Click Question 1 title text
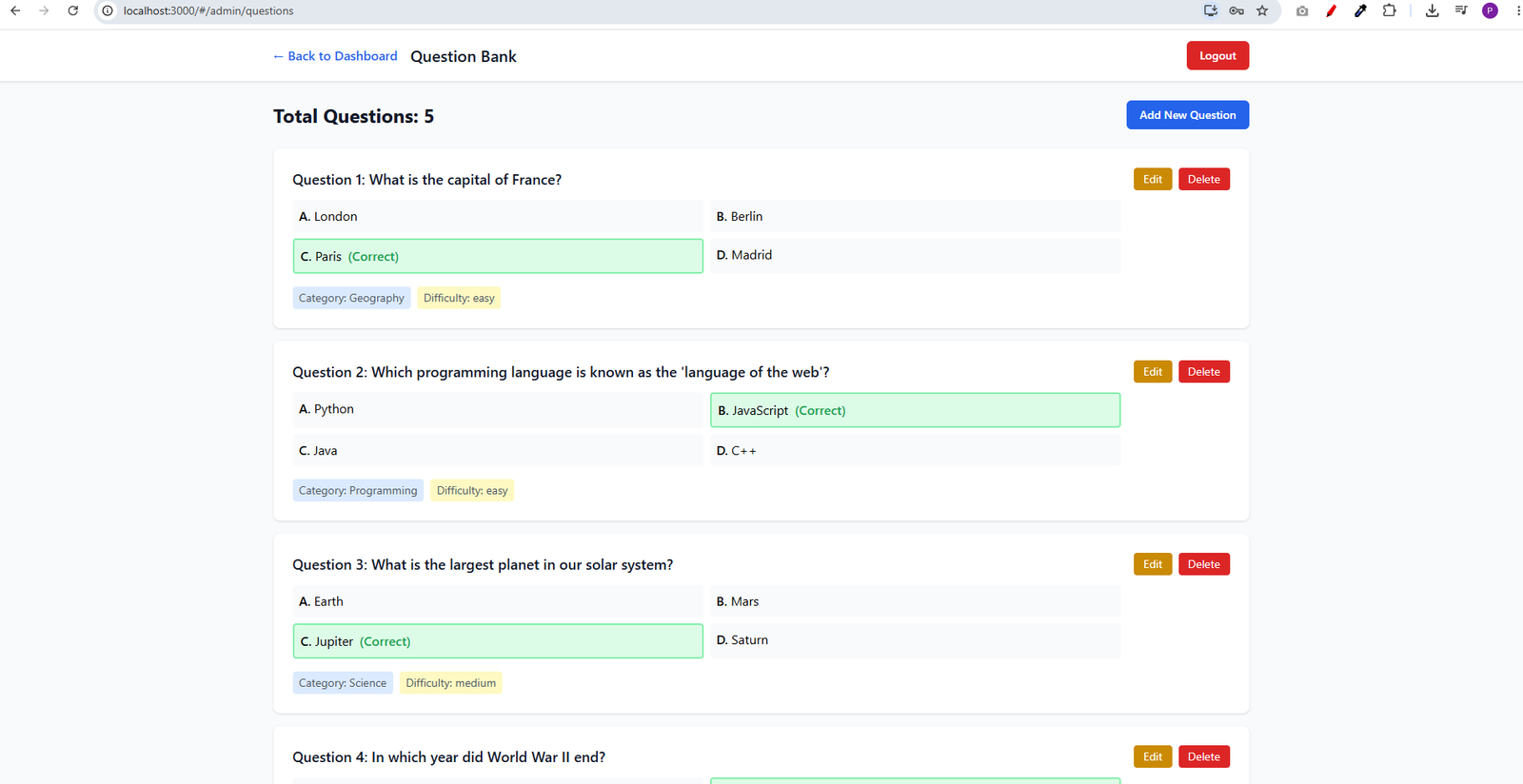 pyautogui.click(x=426, y=180)
